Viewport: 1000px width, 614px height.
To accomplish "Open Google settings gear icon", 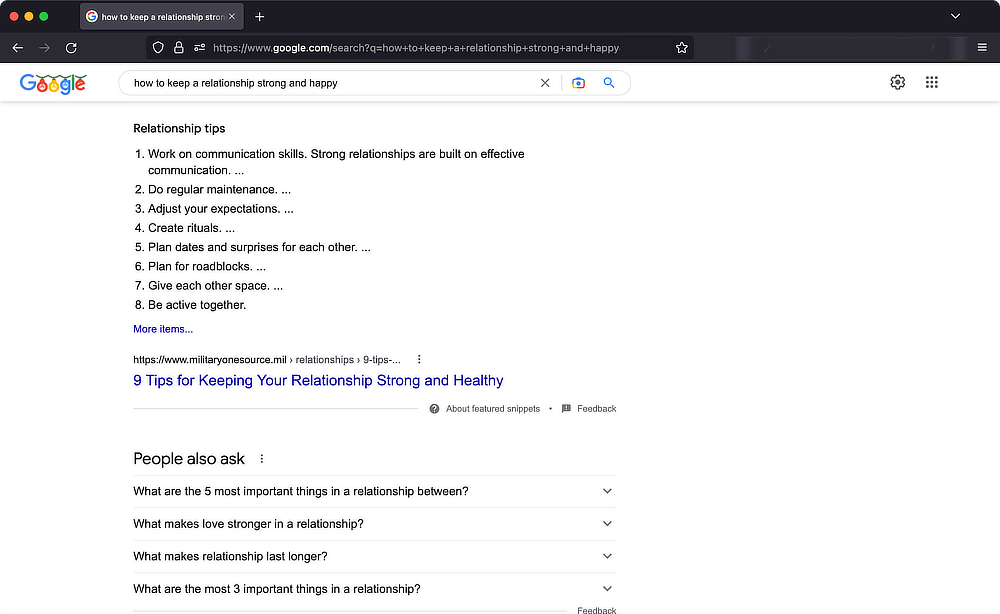I will [897, 82].
